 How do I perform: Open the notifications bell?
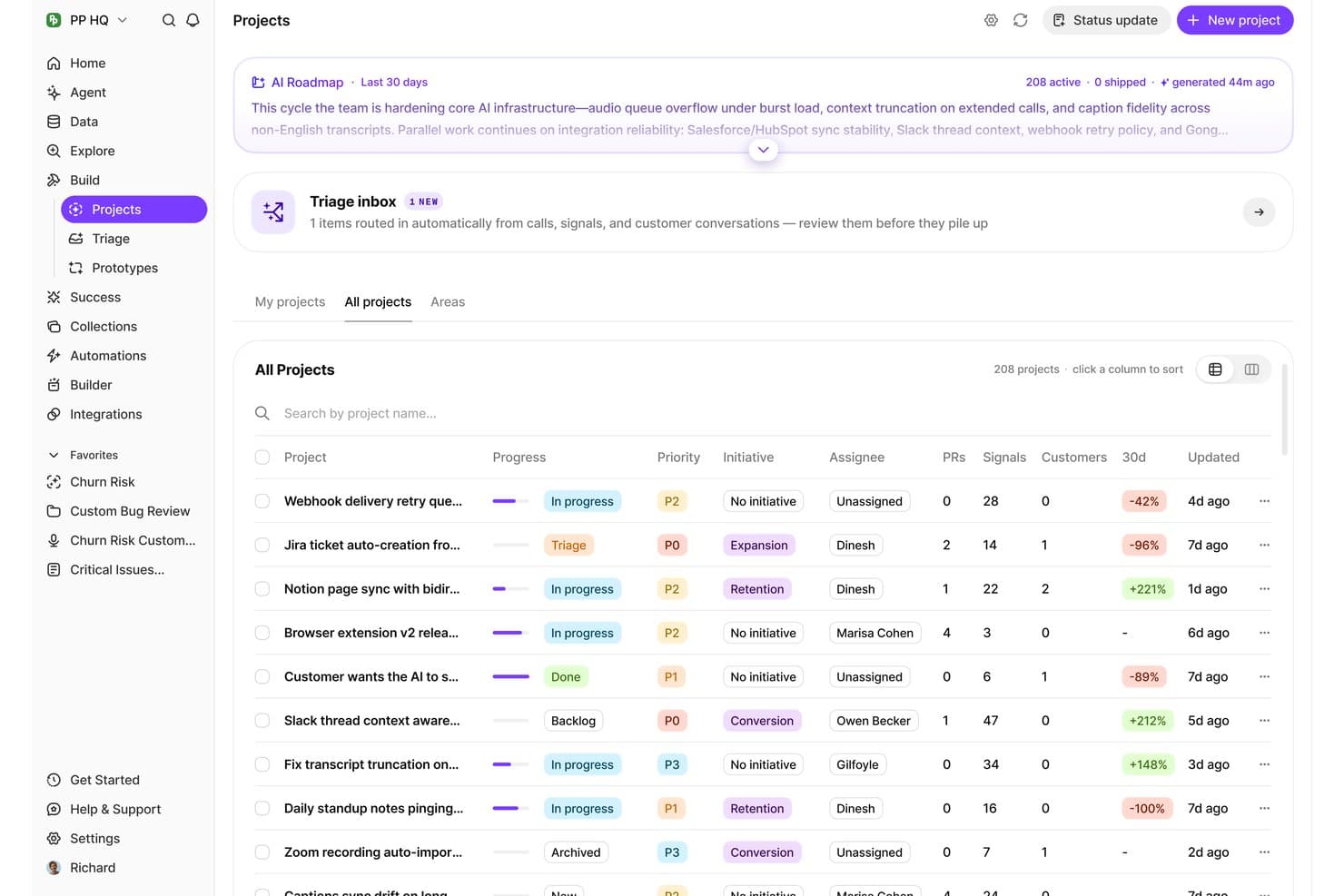tap(193, 20)
